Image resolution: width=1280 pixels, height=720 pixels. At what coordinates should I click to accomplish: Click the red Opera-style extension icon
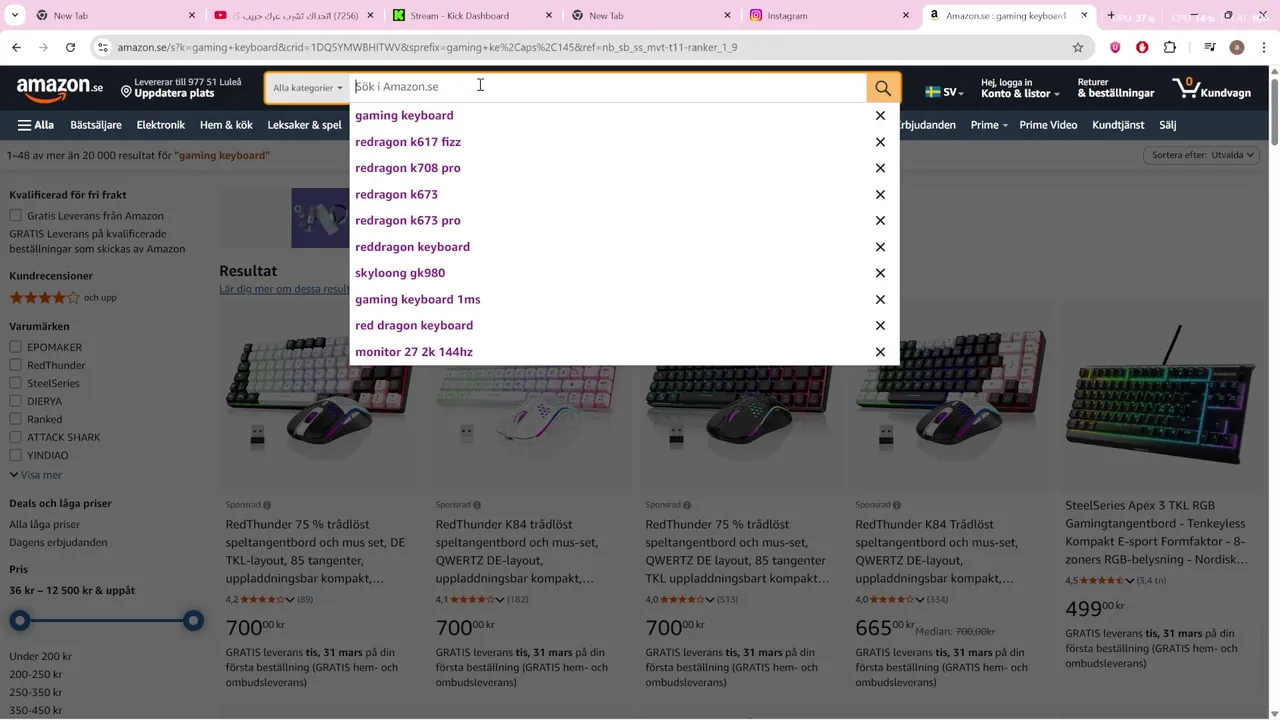(1142, 47)
